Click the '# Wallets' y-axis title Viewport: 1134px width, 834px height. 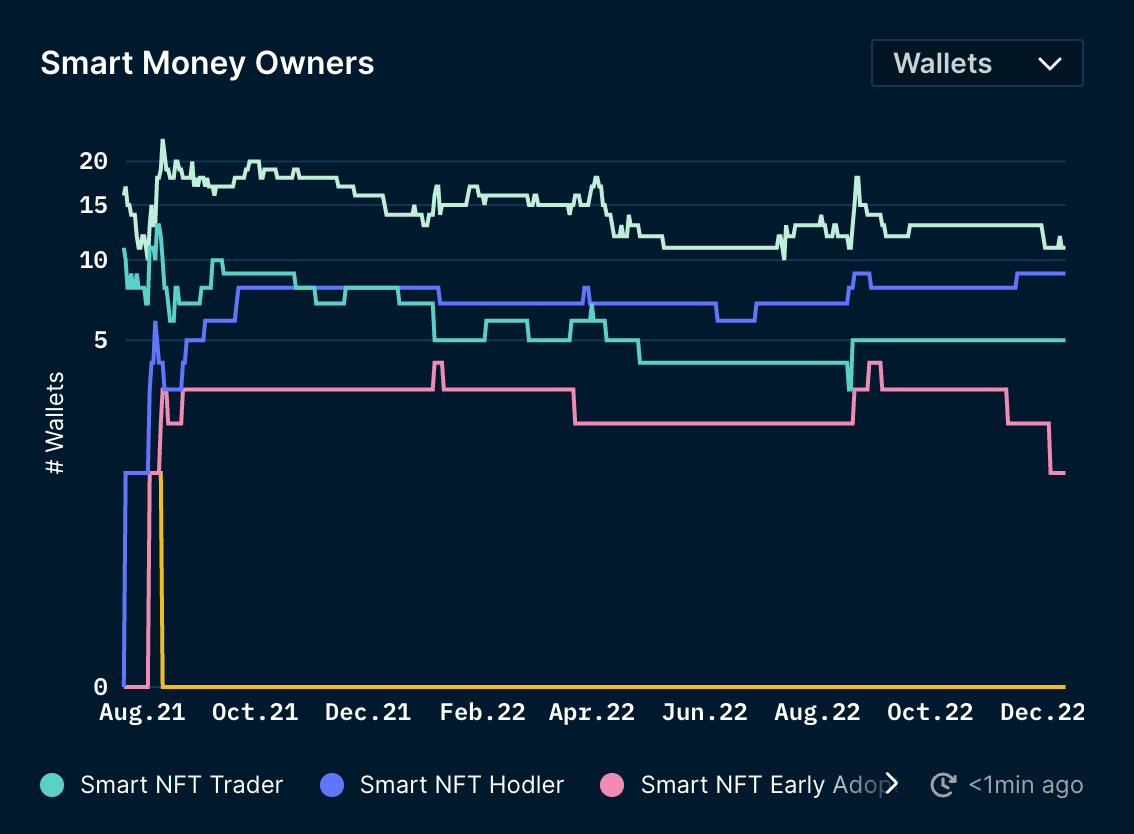tap(55, 423)
